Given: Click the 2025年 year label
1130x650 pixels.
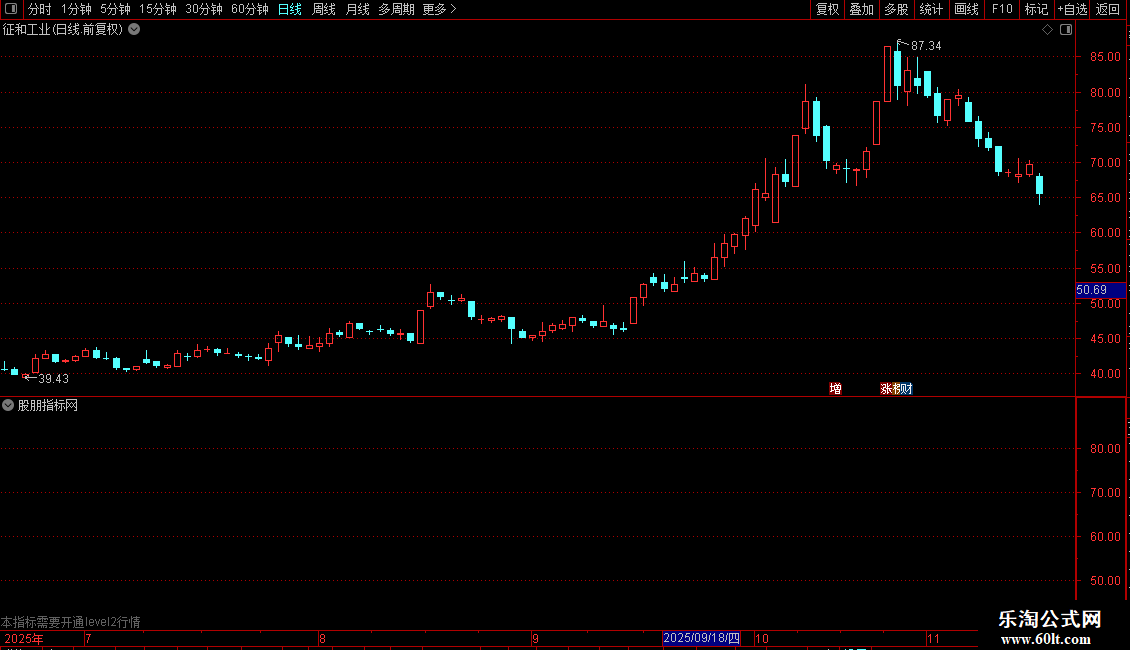Looking at the screenshot, I should click(x=24, y=639).
